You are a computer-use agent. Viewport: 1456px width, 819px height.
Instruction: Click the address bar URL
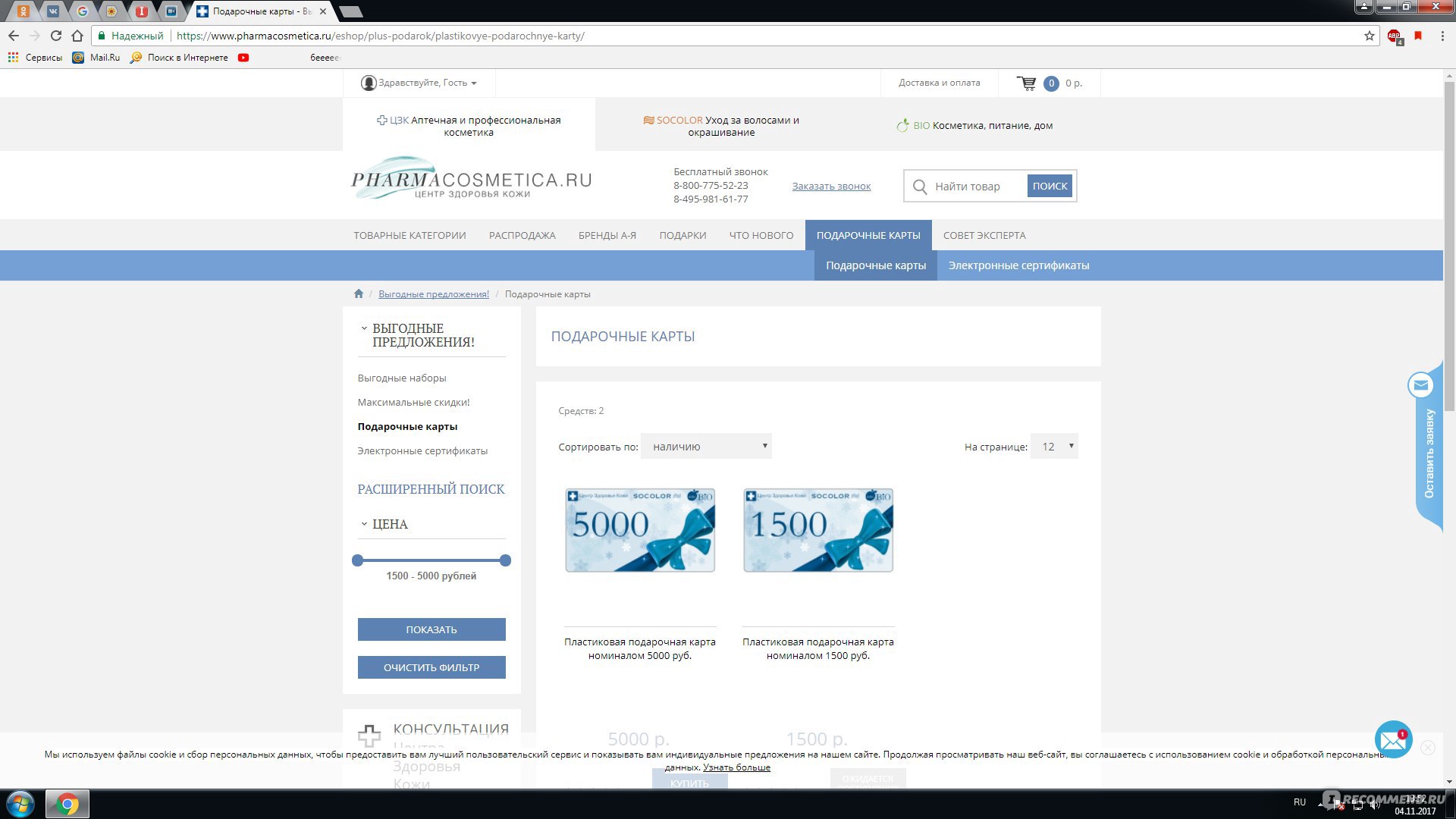click(x=381, y=36)
